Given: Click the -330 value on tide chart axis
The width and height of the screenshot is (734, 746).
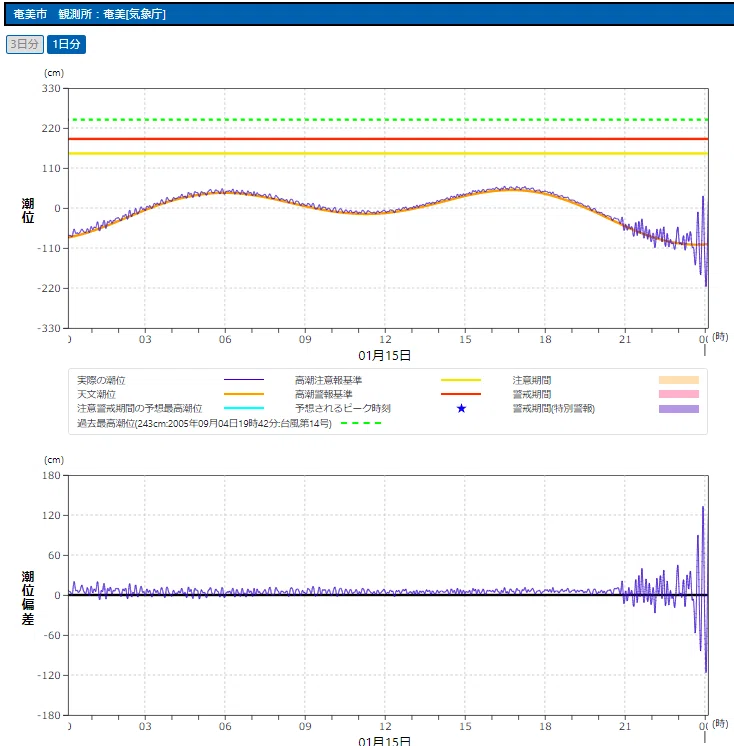Looking at the screenshot, I should point(49,328).
